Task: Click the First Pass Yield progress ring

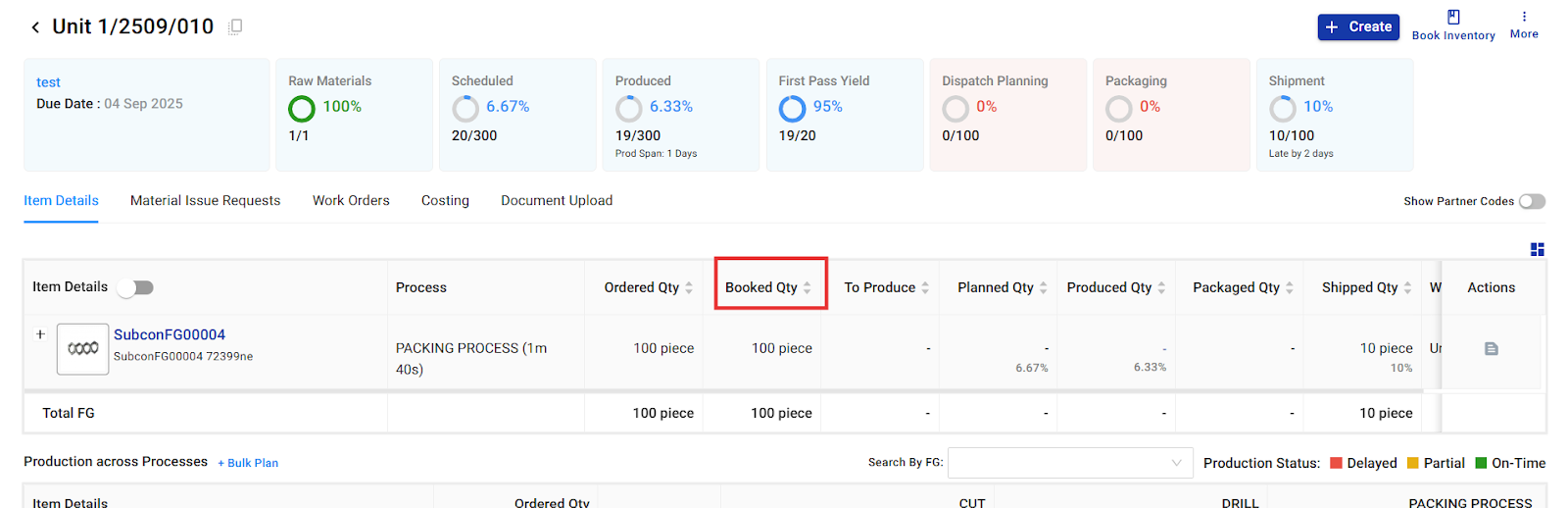Action: point(792,108)
